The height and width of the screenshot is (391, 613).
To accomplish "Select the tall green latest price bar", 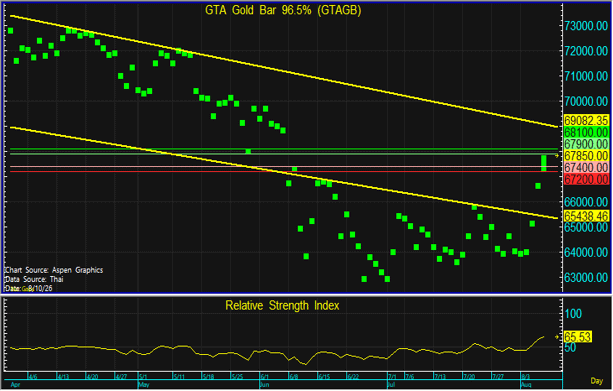I will click(543, 163).
